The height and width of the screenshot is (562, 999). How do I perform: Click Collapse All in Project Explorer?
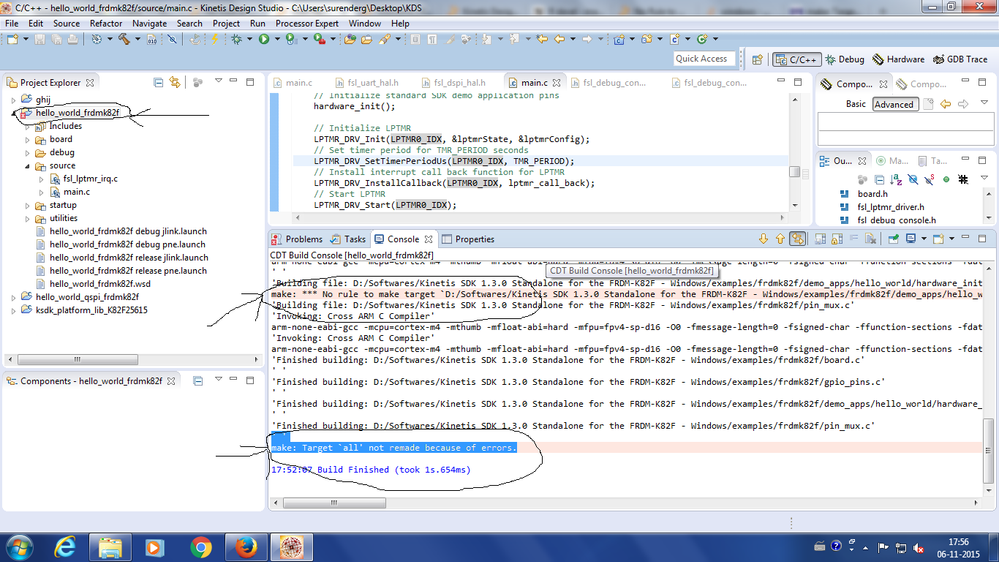pos(158,82)
